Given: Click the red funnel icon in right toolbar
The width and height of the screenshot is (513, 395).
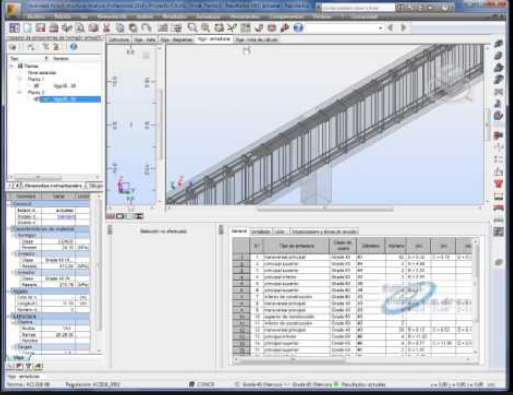Looking at the screenshot, I should click(498, 184).
